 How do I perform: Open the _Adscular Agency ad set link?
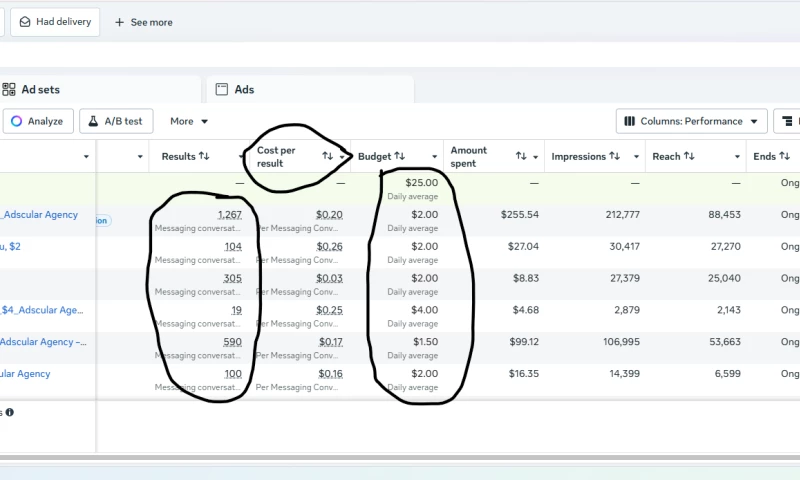[40, 215]
